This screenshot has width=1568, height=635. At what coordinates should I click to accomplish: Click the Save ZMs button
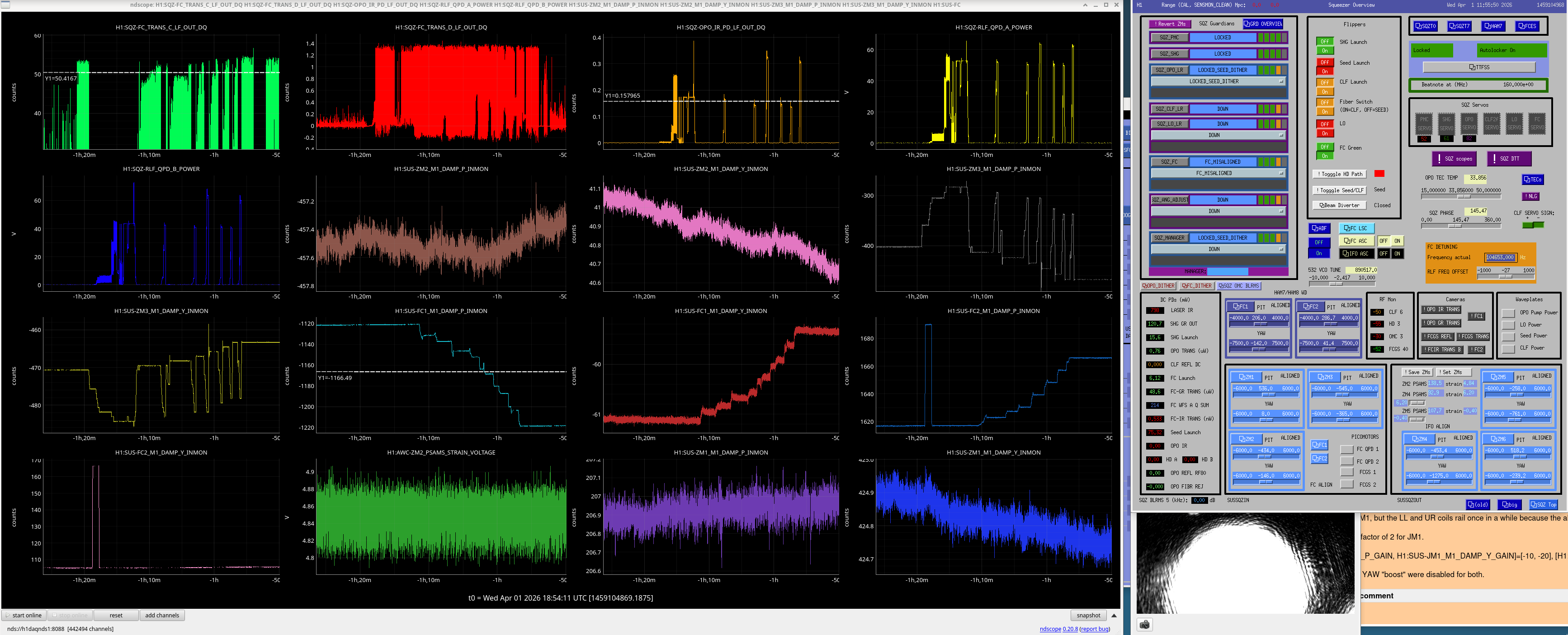tap(1417, 372)
